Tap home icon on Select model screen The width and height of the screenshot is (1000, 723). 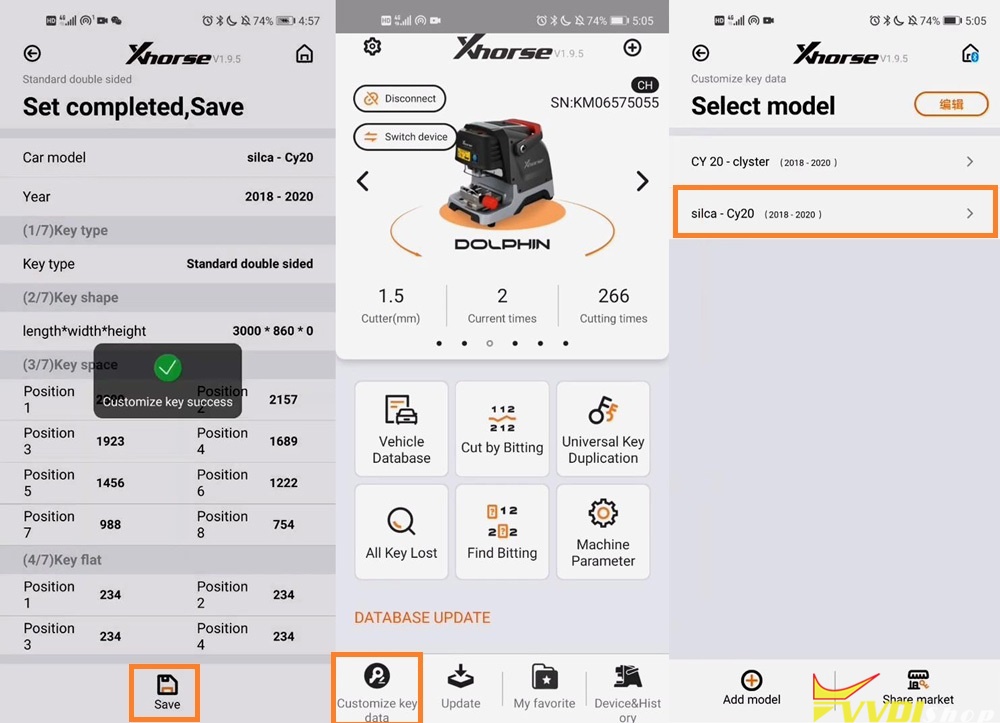(970, 54)
